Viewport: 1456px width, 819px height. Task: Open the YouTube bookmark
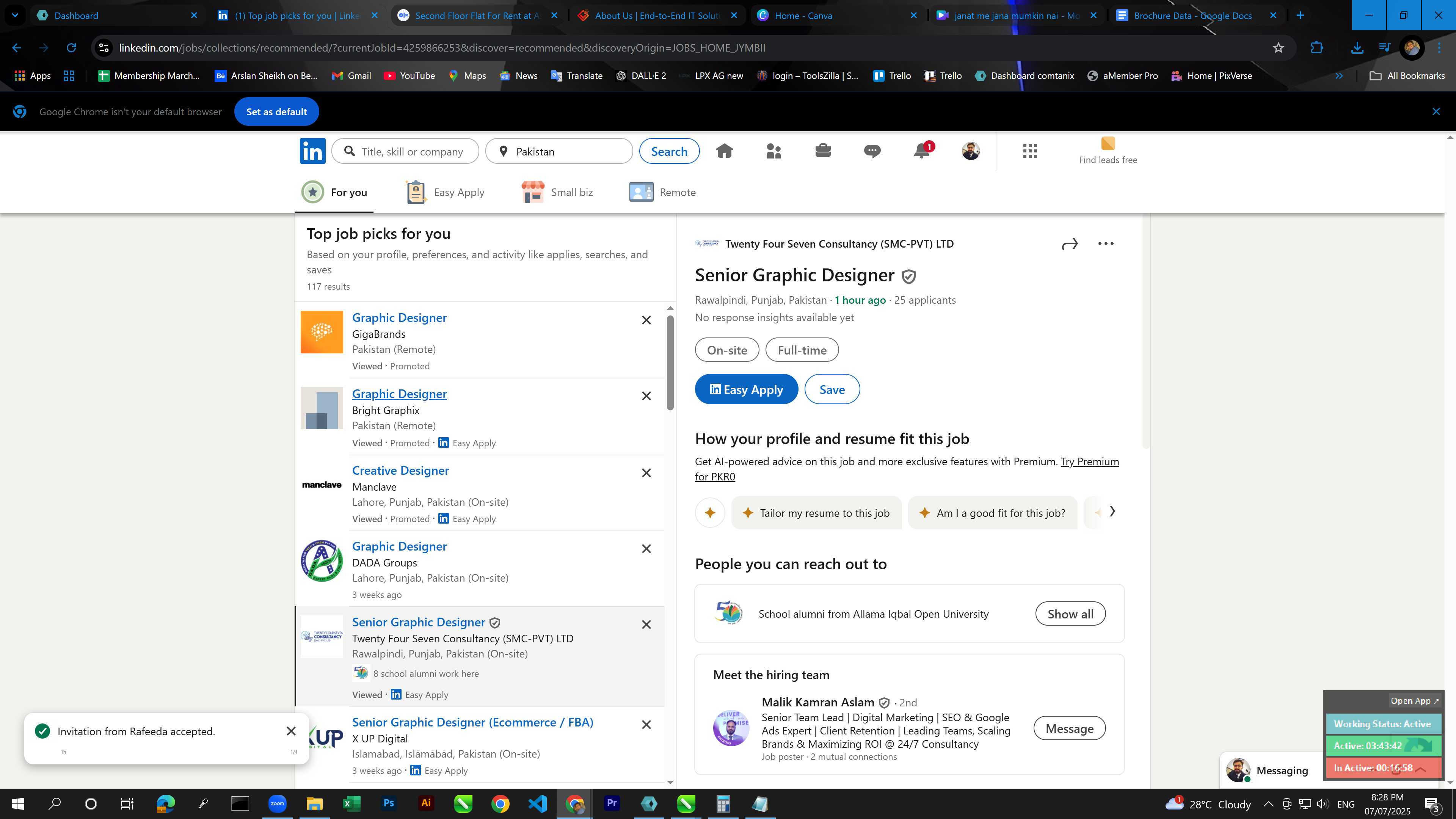tap(409, 76)
